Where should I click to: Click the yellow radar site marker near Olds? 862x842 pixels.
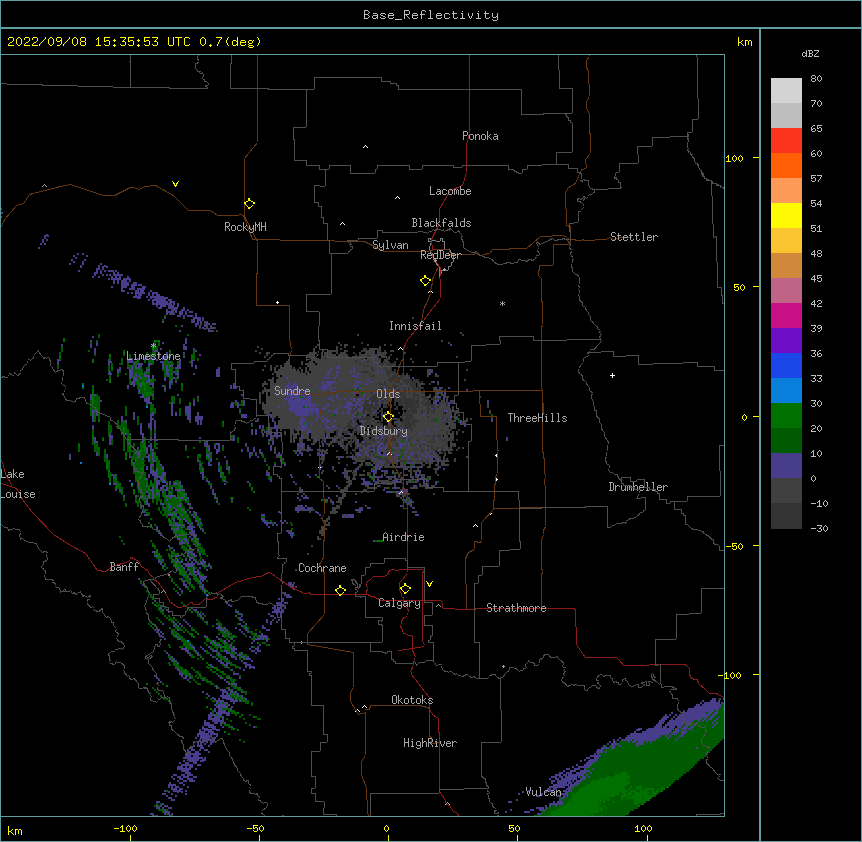pyautogui.click(x=388, y=417)
